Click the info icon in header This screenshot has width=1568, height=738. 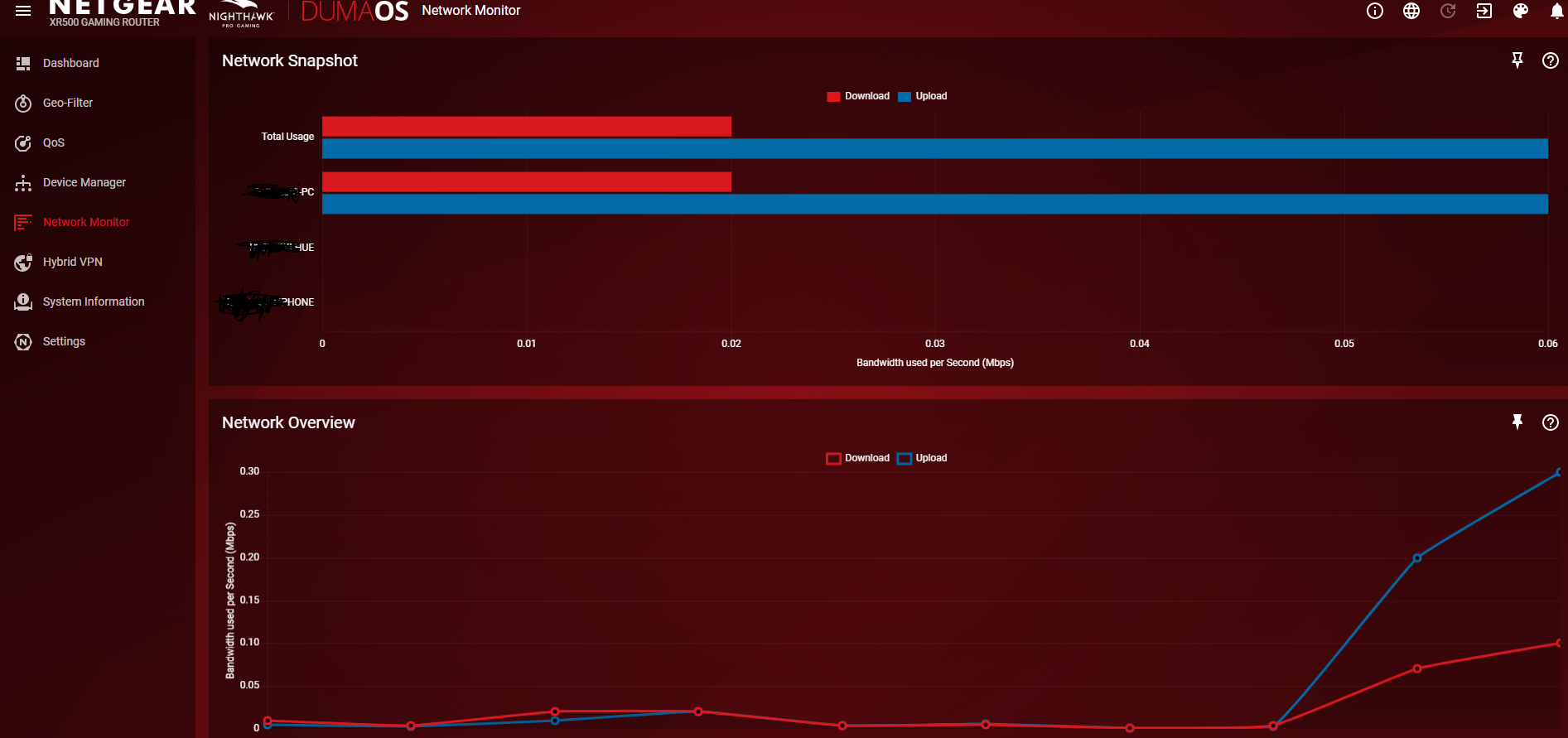pos(1375,11)
